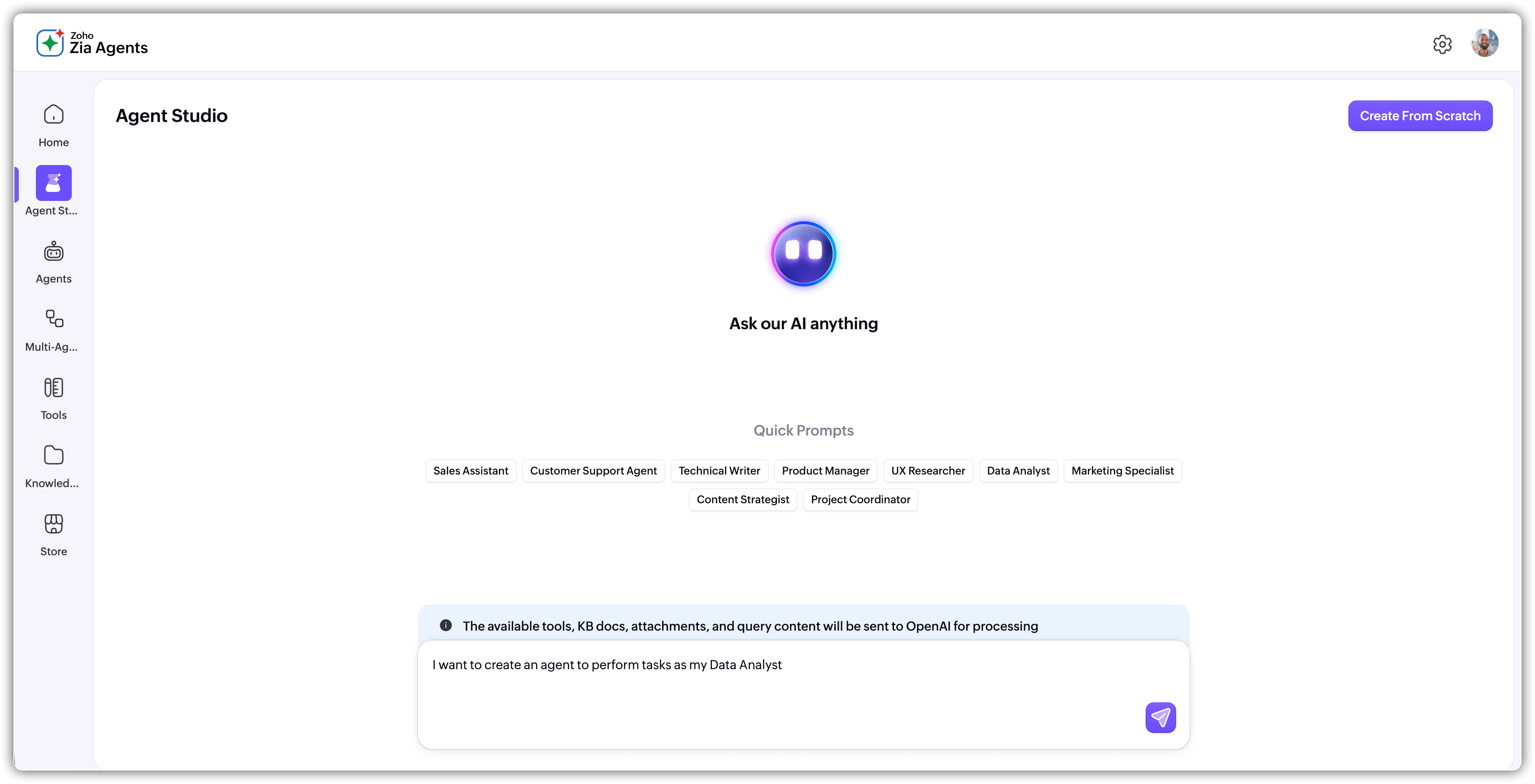Screen dimensions: 1535x784
Task: Click the Create From Scratch button
Action: (x=1419, y=116)
